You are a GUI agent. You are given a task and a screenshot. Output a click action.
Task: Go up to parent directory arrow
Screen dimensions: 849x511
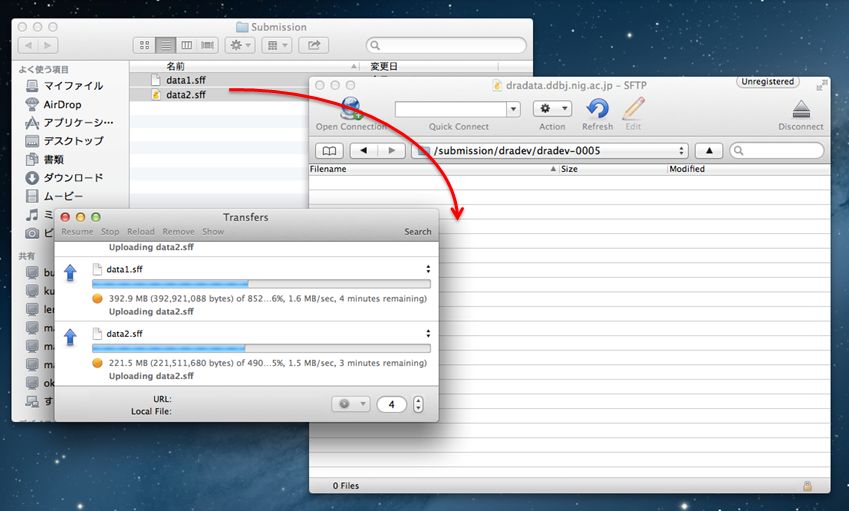(x=708, y=150)
